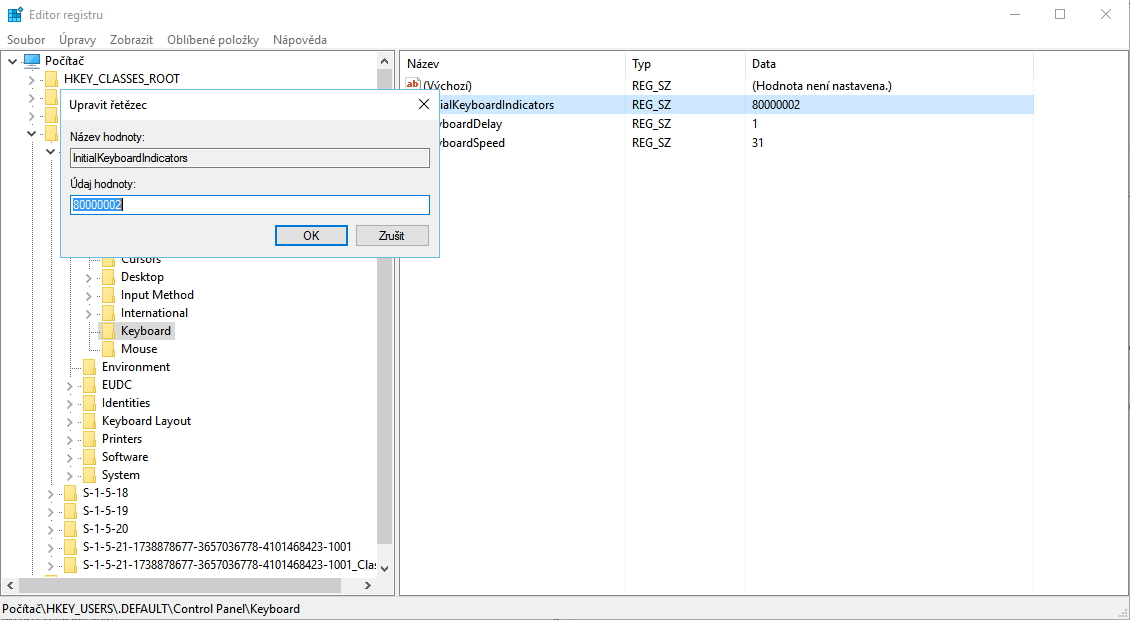Click the tree scrollbar up arrow
This screenshot has height=620, width=1130.
pos(385,61)
